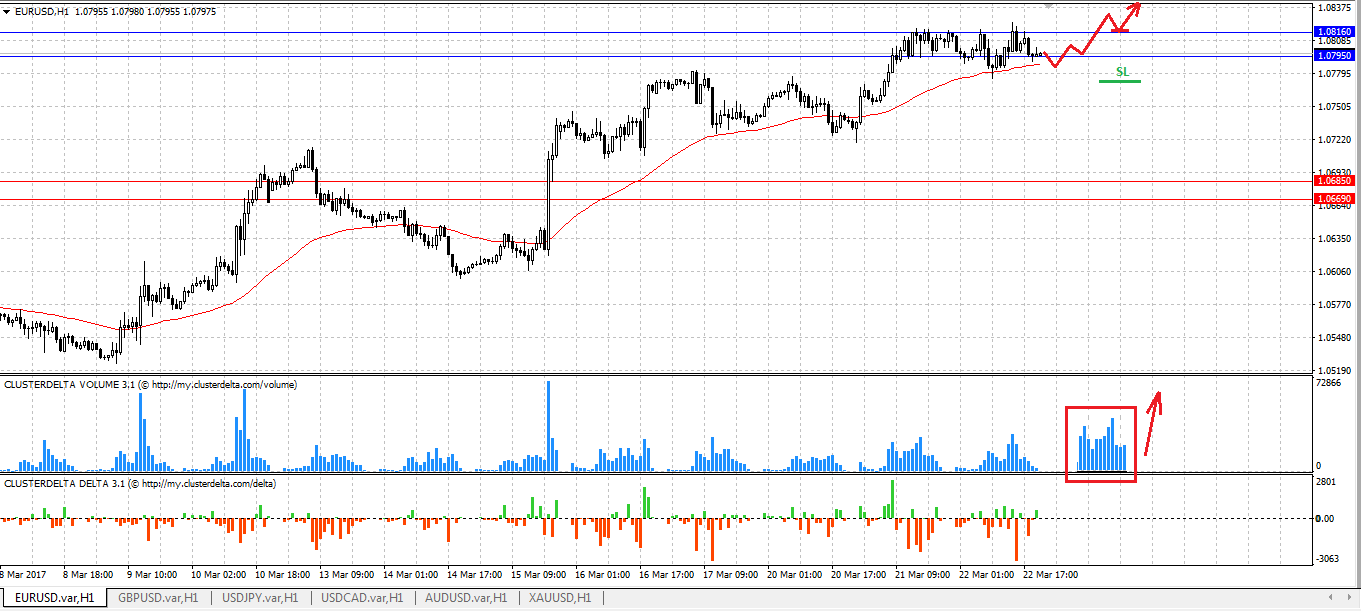Switch to the GBPUSD.var,H1 chart tab
1361x611 pixels.
click(158, 598)
